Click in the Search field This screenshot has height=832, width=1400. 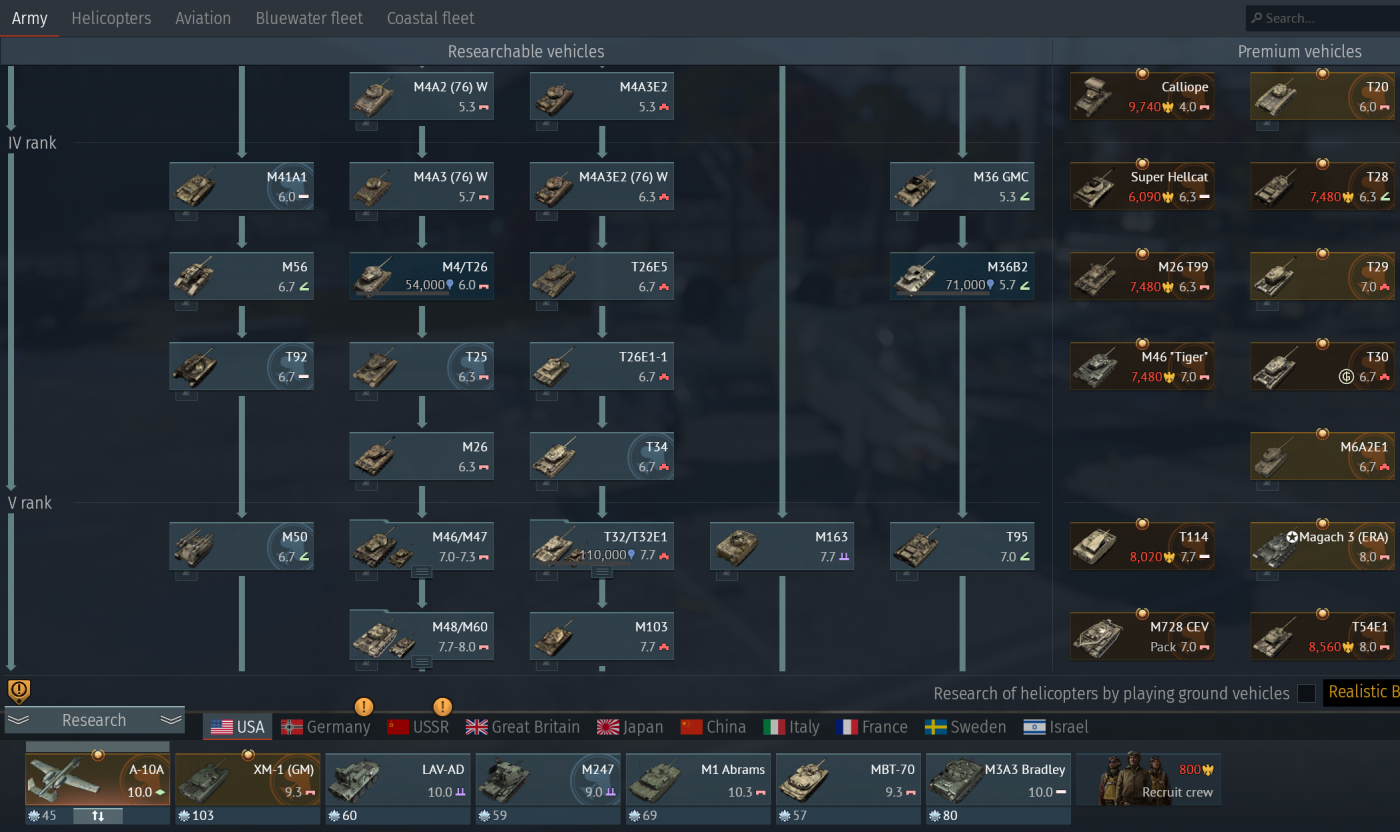point(1322,18)
